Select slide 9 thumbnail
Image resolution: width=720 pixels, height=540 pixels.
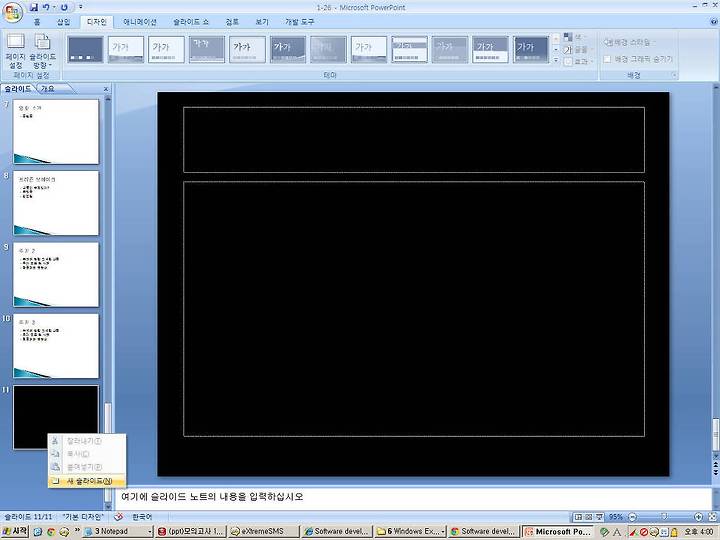click(56, 275)
